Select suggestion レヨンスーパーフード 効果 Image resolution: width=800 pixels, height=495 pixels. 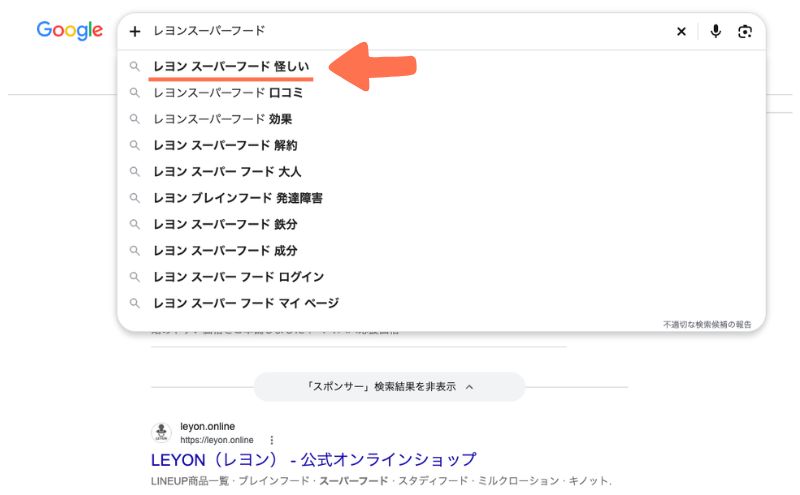pos(441,119)
